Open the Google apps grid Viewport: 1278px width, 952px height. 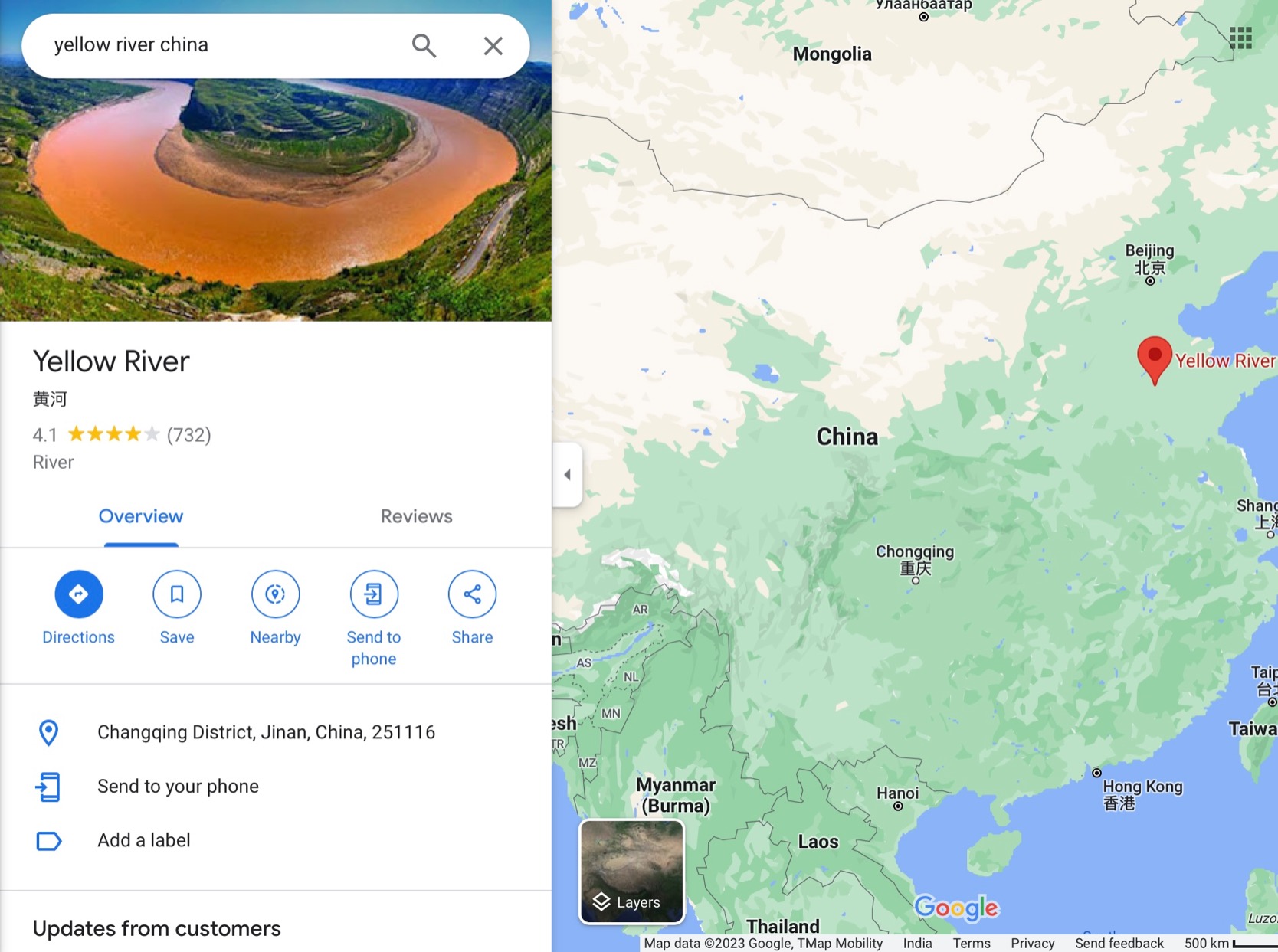[x=1240, y=38]
